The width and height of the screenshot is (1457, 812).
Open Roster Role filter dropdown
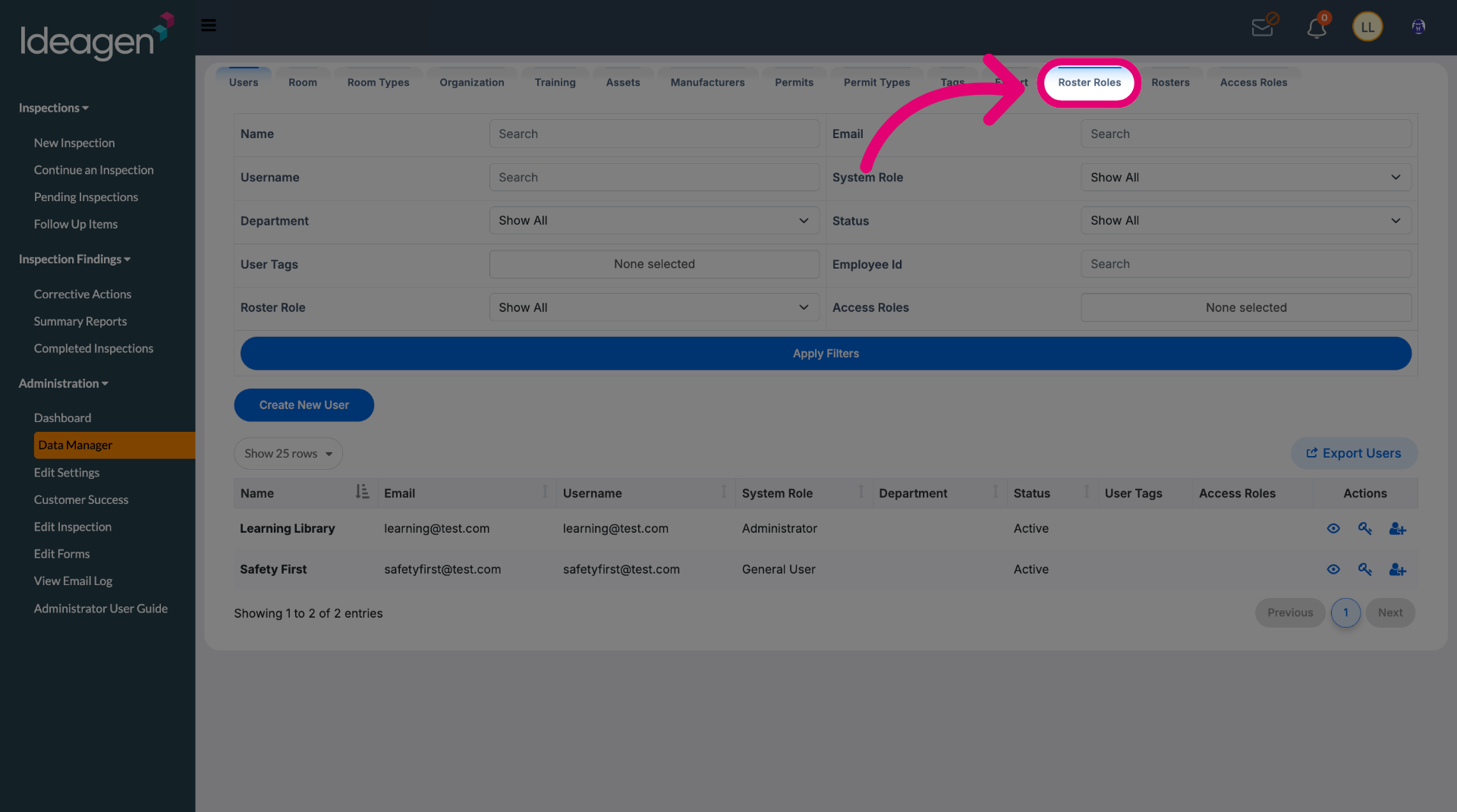pos(654,307)
